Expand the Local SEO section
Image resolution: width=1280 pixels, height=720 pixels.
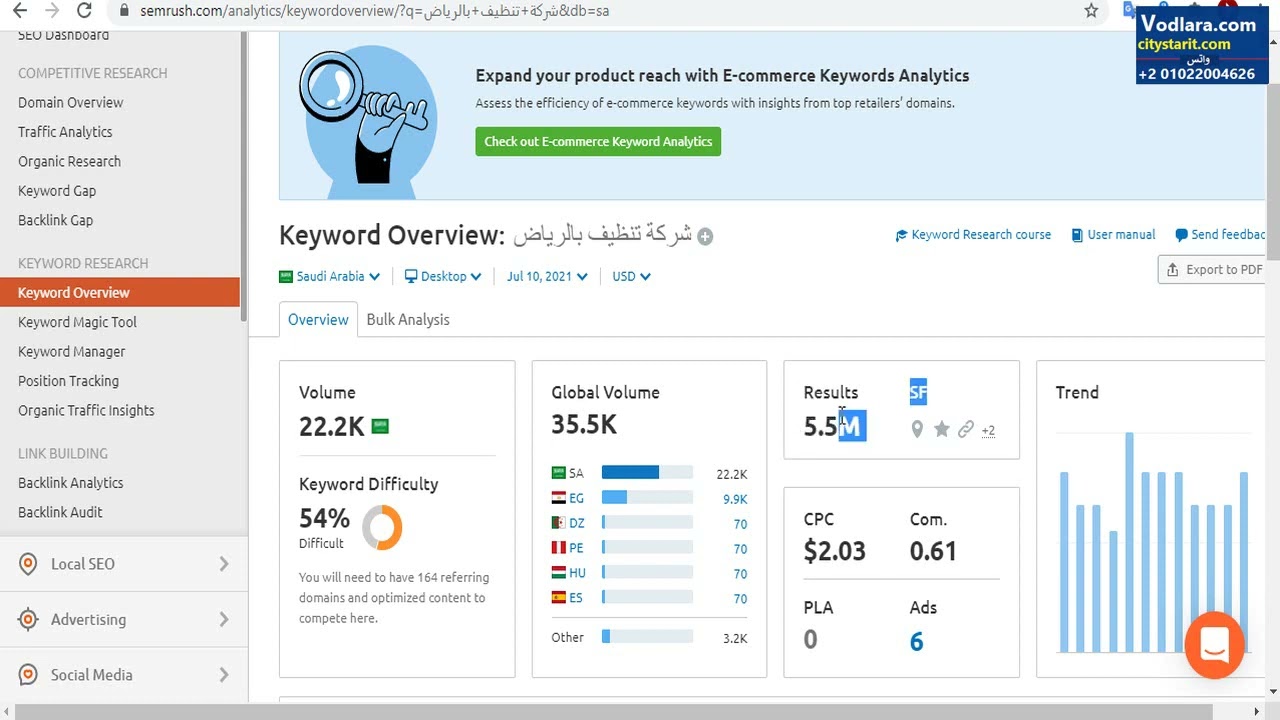pos(124,564)
